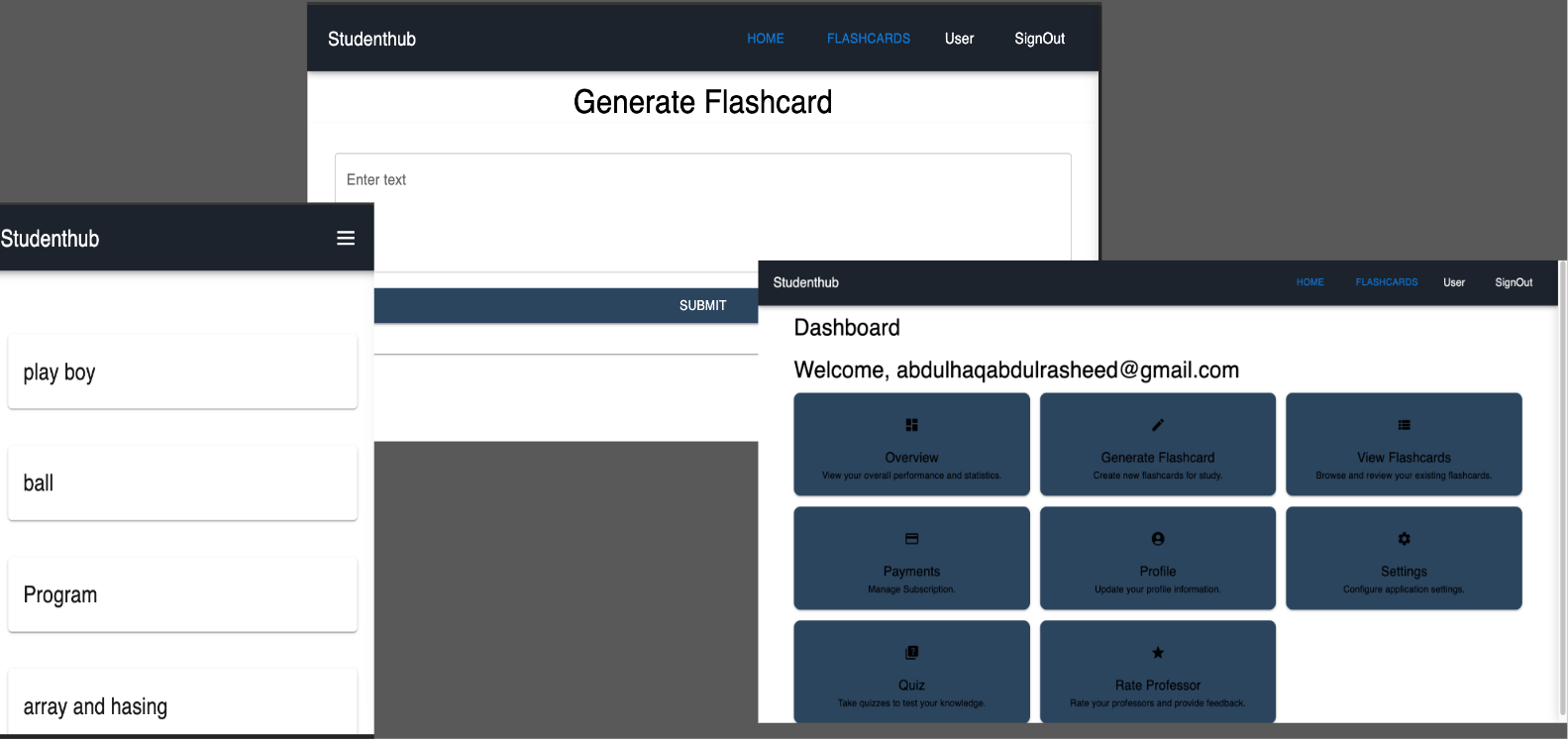Click SignOut in the Generate Flashcard window navbar
This screenshot has width=1568, height=739.
point(1039,39)
